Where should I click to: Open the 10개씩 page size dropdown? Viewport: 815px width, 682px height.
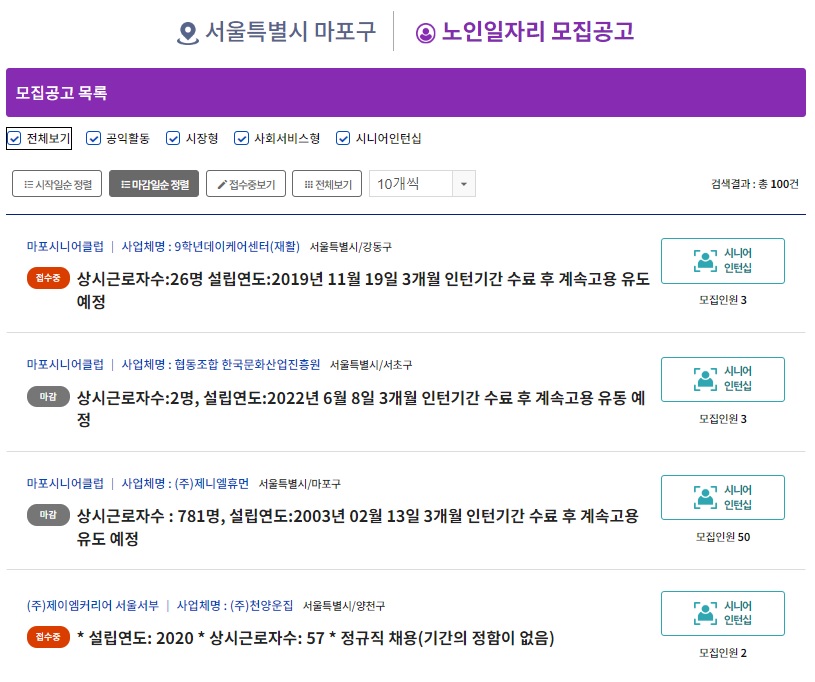(x=422, y=183)
